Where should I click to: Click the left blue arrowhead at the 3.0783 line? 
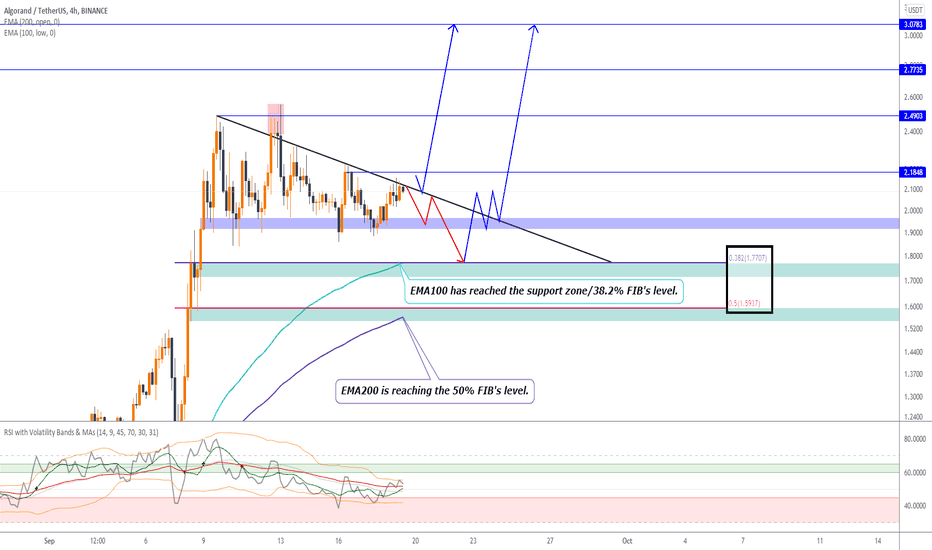click(x=454, y=29)
